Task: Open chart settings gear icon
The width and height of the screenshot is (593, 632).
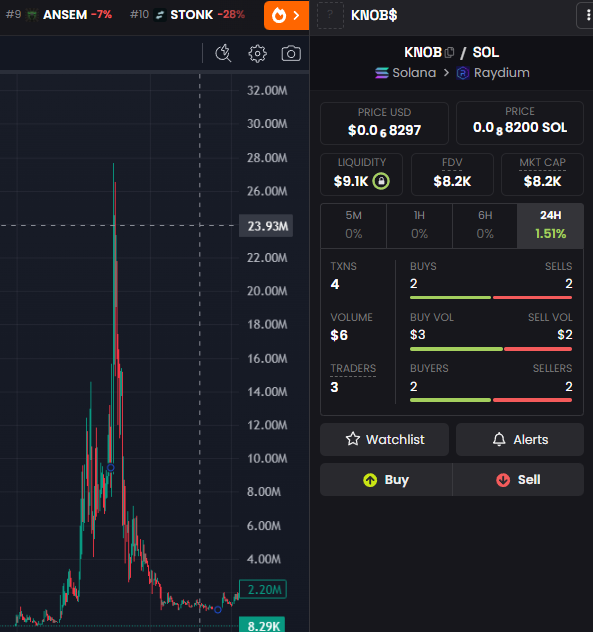Action: tap(257, 54)
